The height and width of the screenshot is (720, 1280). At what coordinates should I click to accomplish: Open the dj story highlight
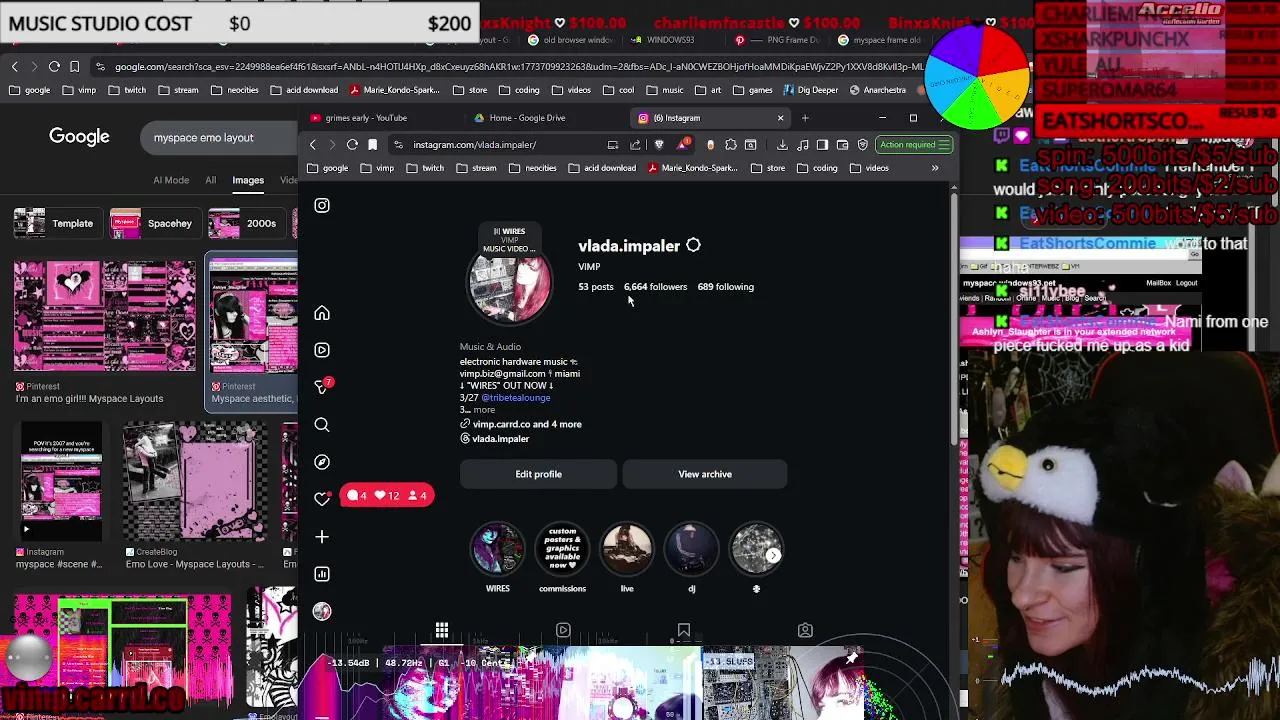point(691,550)
